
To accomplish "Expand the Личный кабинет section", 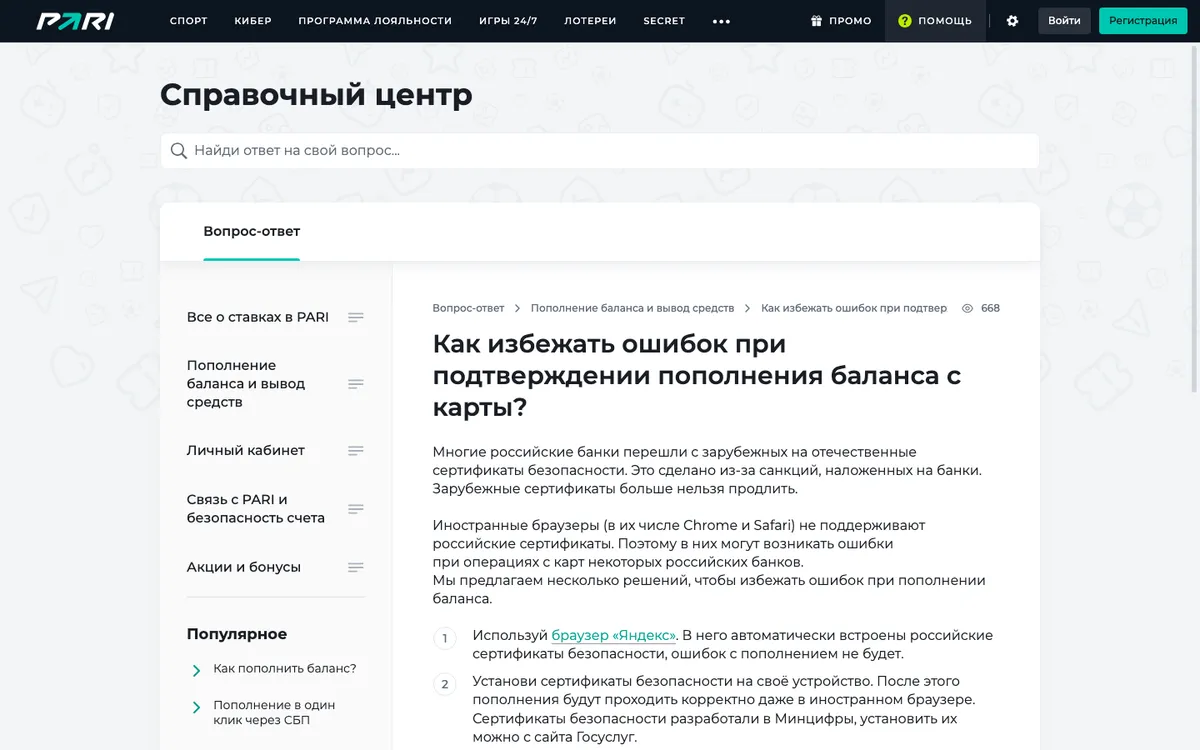I will click(355, 451).
